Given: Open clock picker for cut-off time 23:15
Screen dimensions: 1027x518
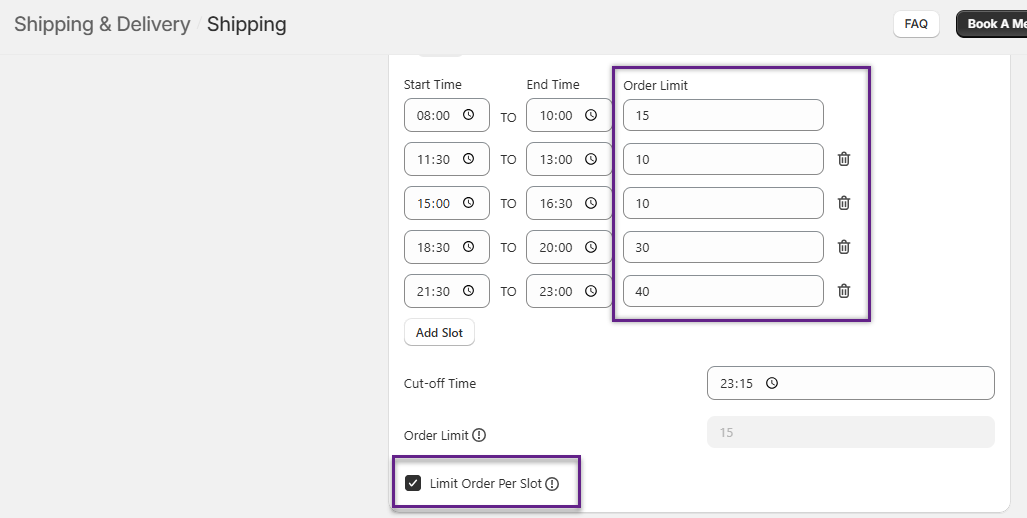Looking at the screenshot, I should (x=772, y=383).
